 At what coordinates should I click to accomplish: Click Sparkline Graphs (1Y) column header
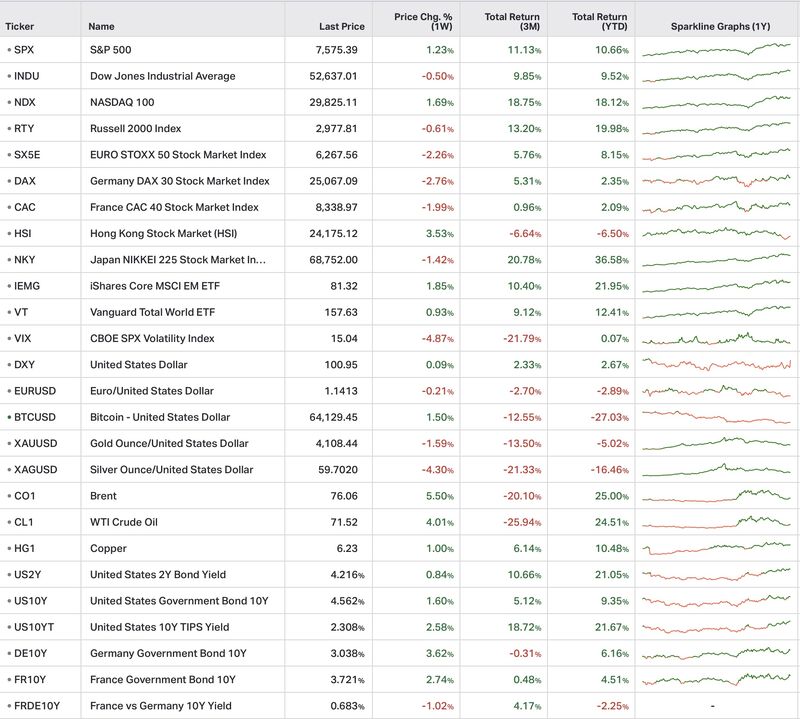(720, 27)
